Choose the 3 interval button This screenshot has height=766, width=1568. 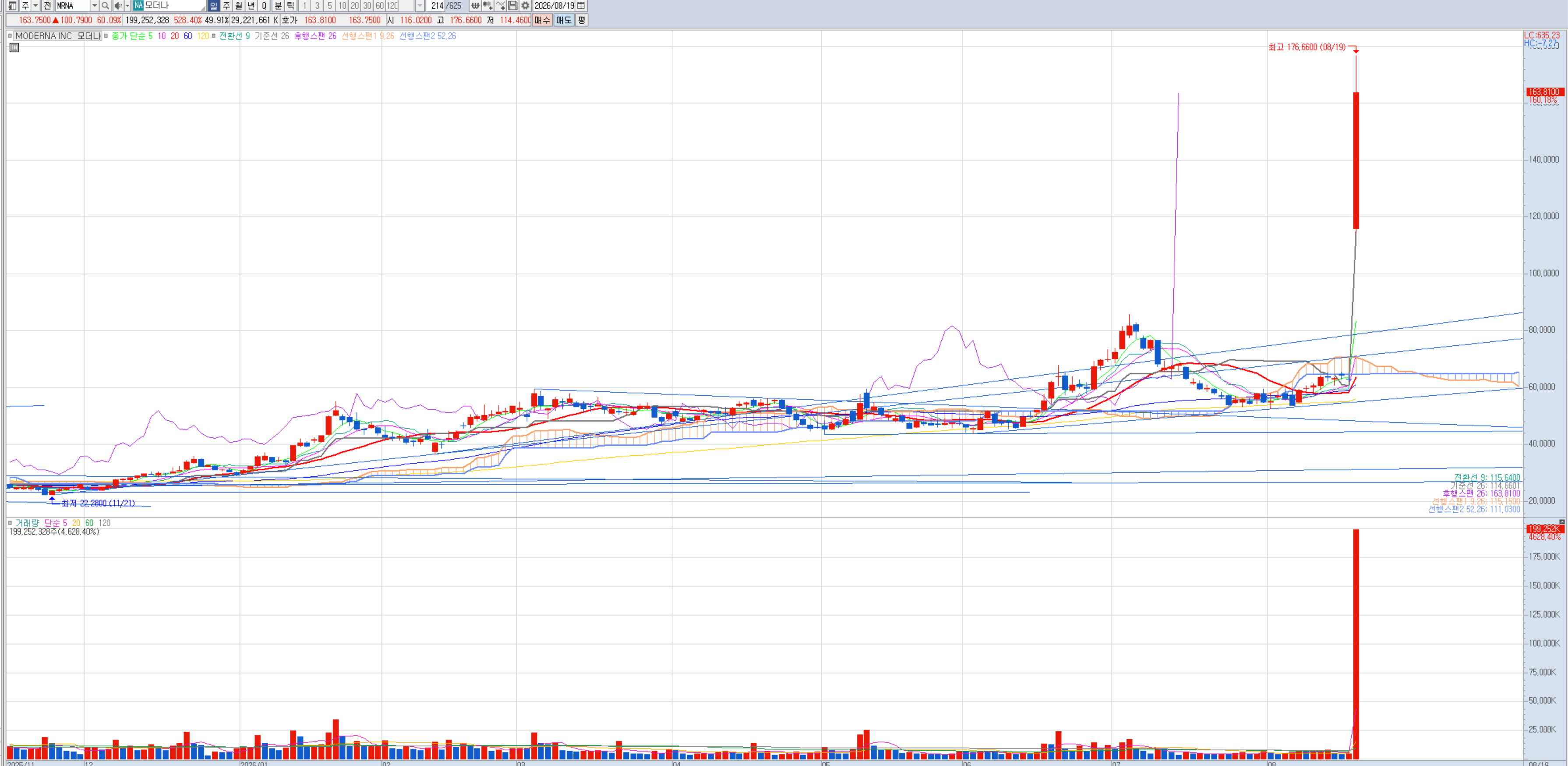[317, 6]
